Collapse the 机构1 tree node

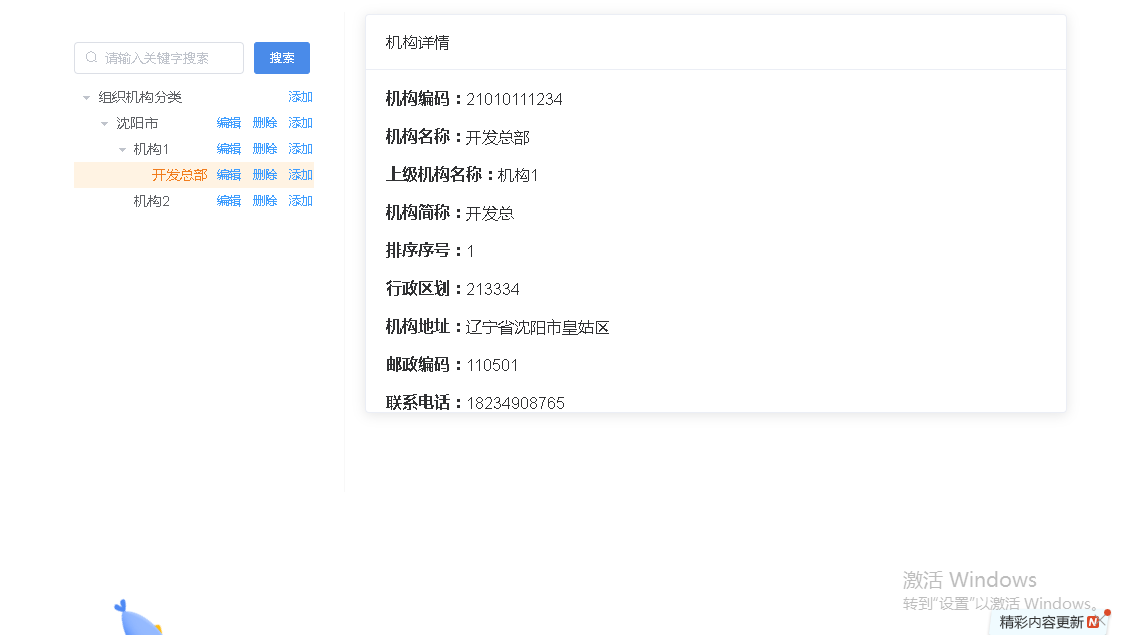click(121, 148)
